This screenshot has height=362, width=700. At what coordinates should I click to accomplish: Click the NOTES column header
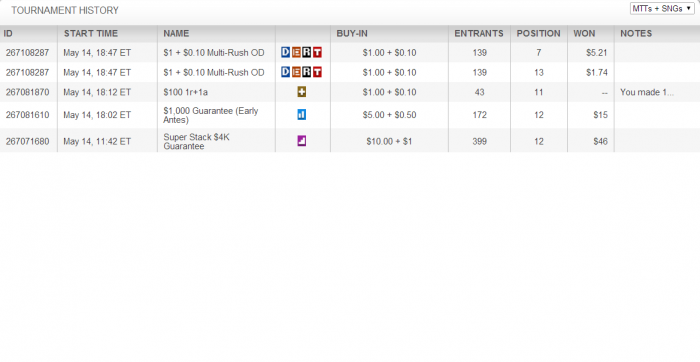[x=636, y=33]
